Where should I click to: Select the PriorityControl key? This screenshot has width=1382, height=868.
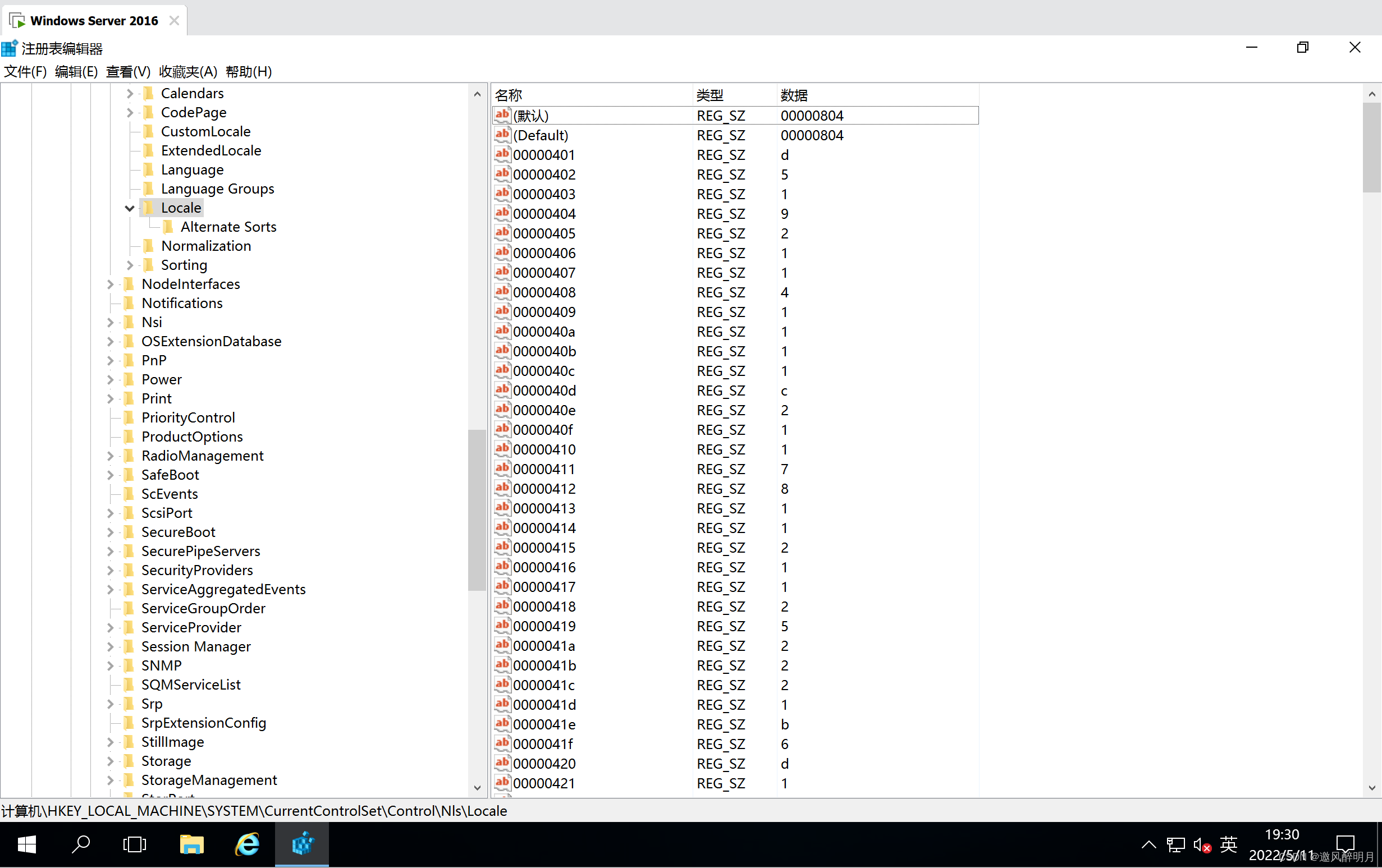coord(187,417)
